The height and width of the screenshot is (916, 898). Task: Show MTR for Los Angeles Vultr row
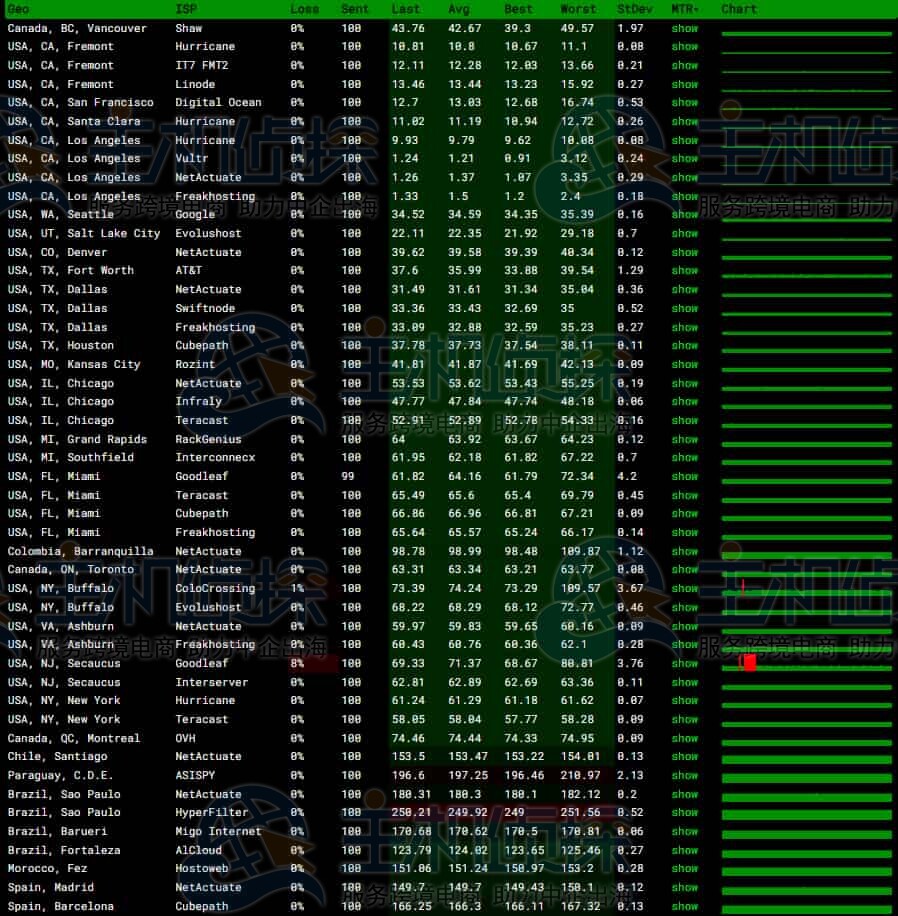point(685,158)
